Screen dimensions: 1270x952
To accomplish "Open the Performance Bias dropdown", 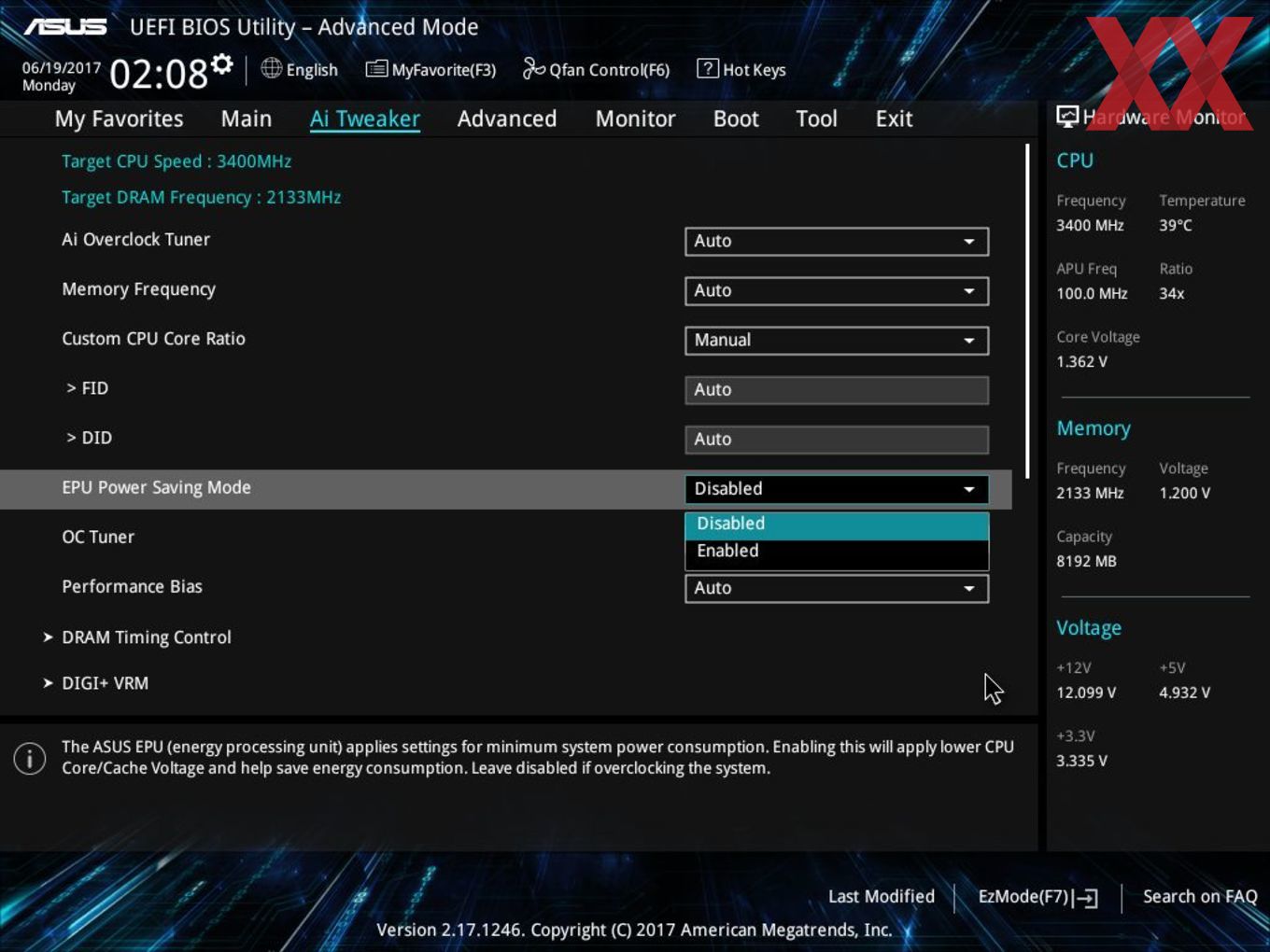I will pos(837,588).
